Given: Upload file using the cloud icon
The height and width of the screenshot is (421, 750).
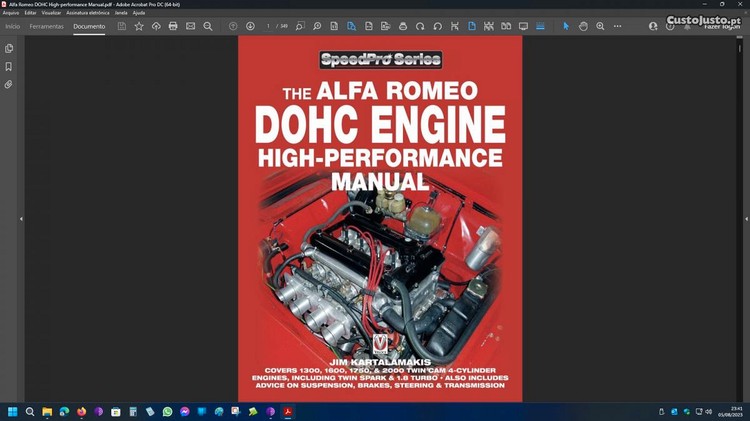Looking at the screenshot, I should point(156,26).
